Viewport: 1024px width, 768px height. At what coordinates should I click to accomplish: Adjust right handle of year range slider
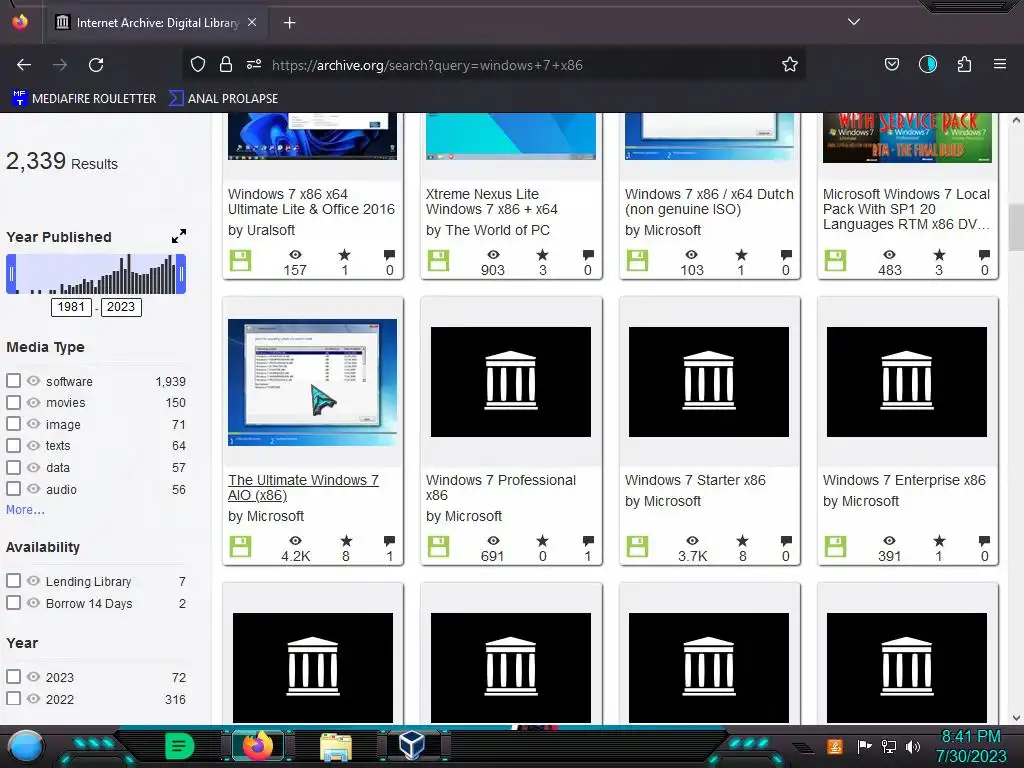182,274
